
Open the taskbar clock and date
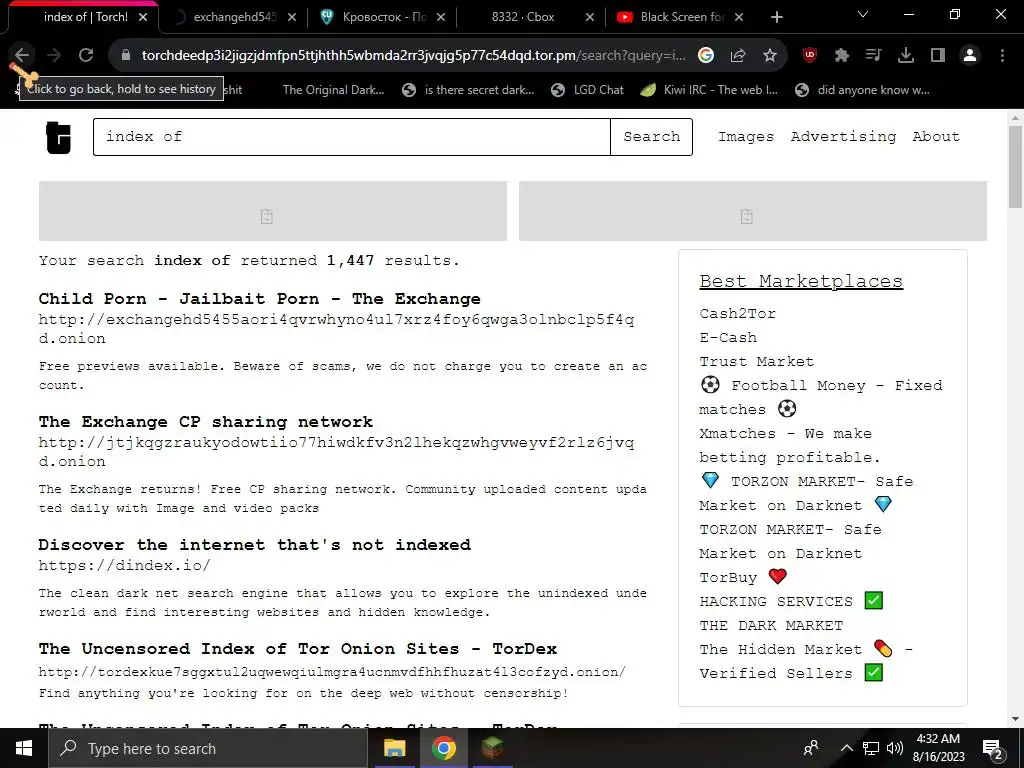click(938, 748)
